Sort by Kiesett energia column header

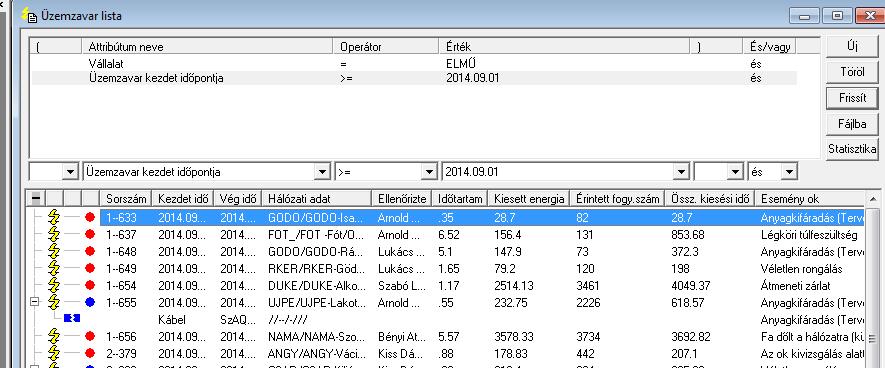(x=529, y=199)
